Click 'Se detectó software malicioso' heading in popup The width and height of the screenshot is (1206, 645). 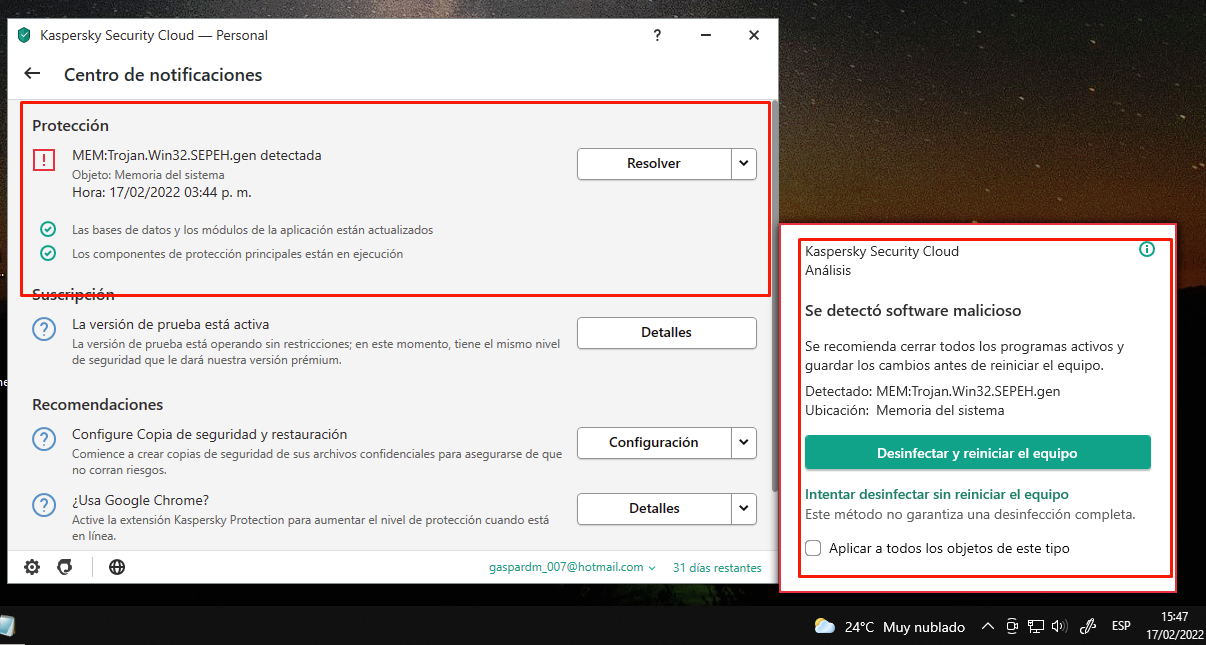pos(913,310)
